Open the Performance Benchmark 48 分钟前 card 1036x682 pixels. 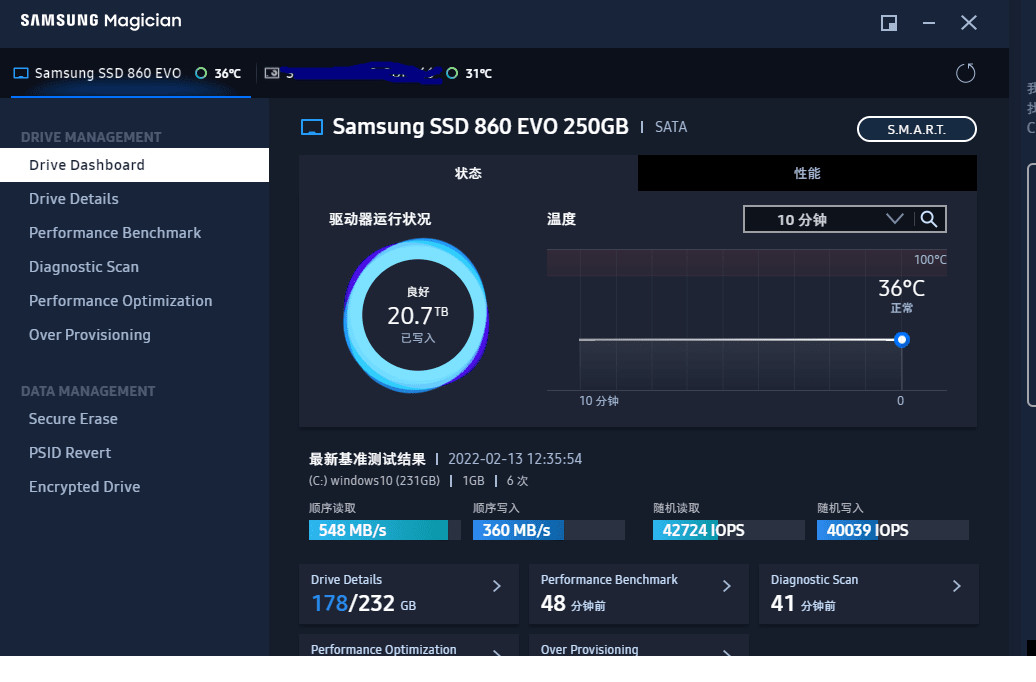click(638, 594)
